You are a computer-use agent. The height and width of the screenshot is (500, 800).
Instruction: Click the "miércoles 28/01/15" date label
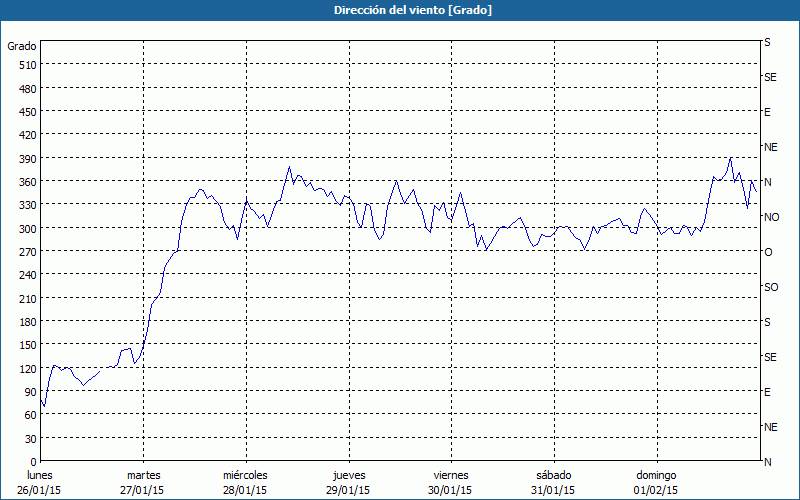(x=245, y=483)
